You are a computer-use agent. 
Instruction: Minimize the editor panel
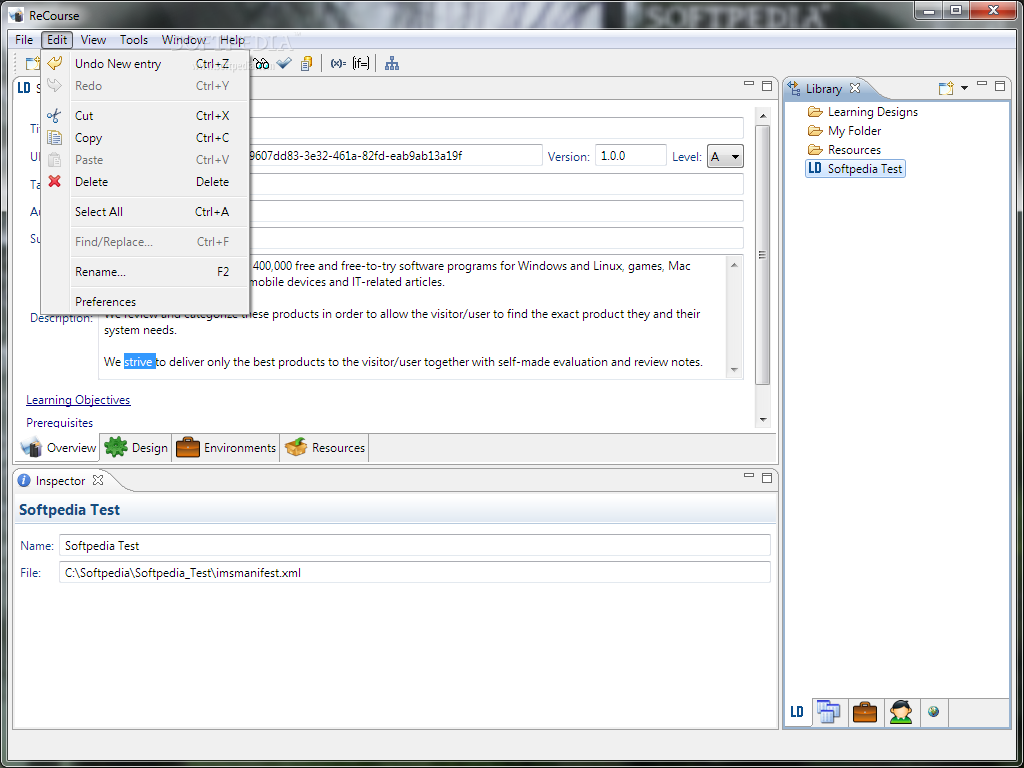[749, 84]
